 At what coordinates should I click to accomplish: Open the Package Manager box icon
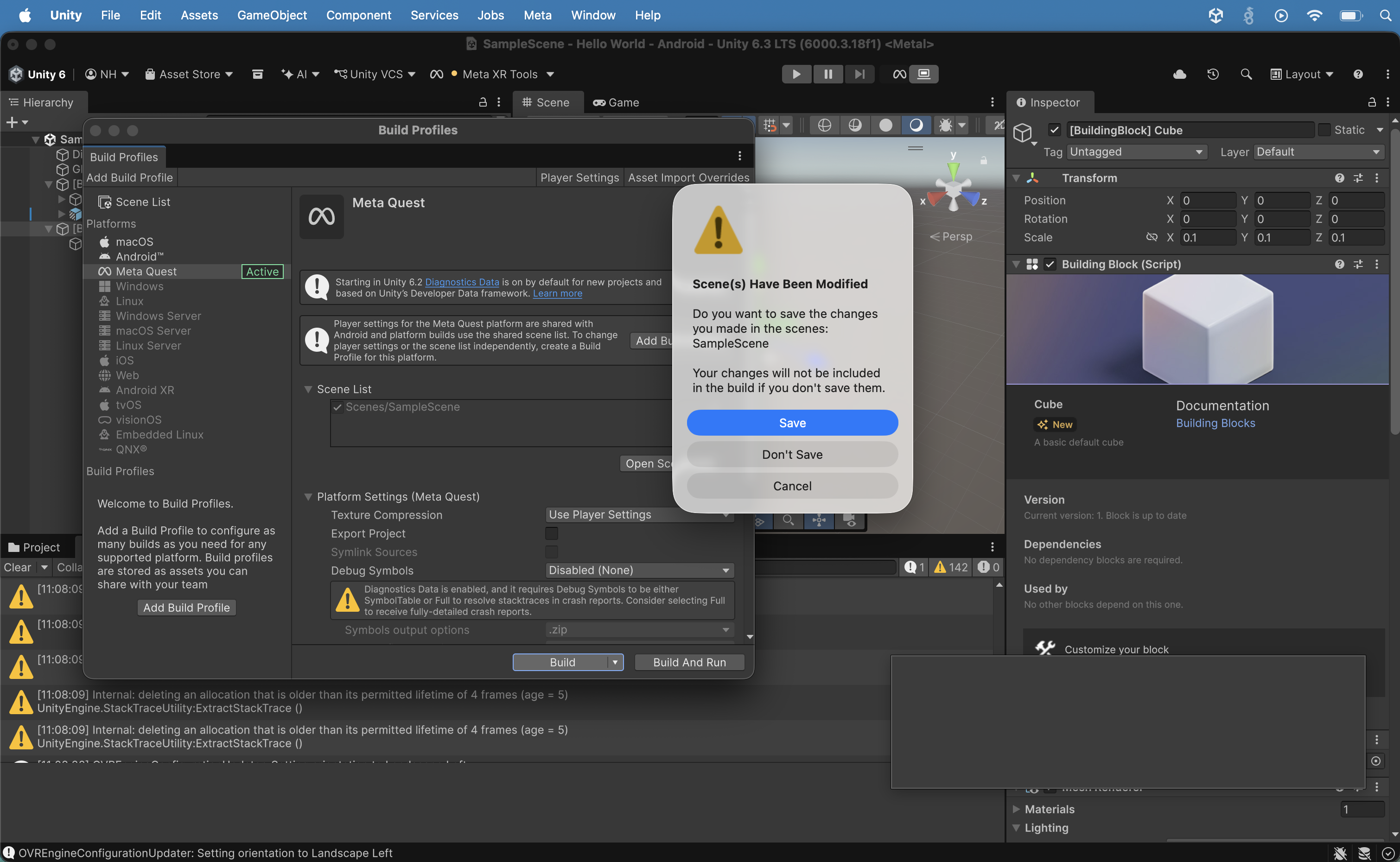258,74
